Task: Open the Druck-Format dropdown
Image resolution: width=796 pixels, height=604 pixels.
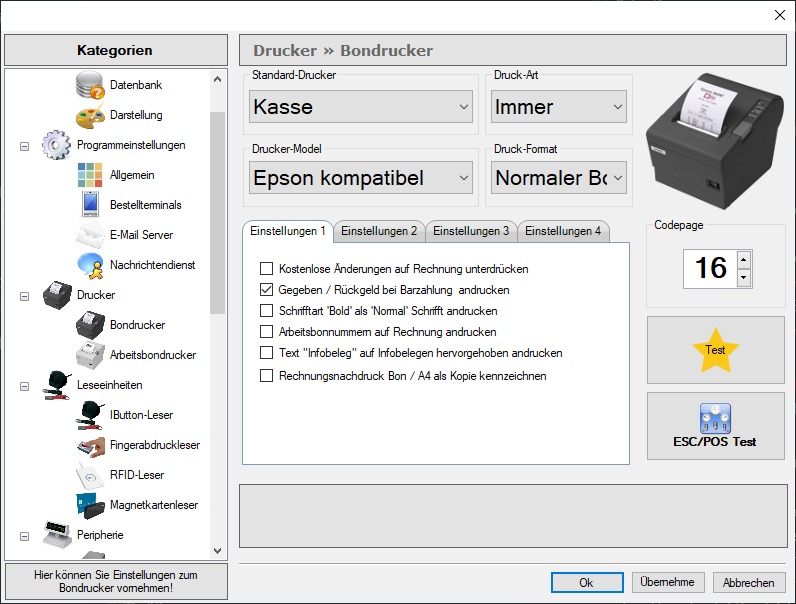Action: [x=558, y=178]
